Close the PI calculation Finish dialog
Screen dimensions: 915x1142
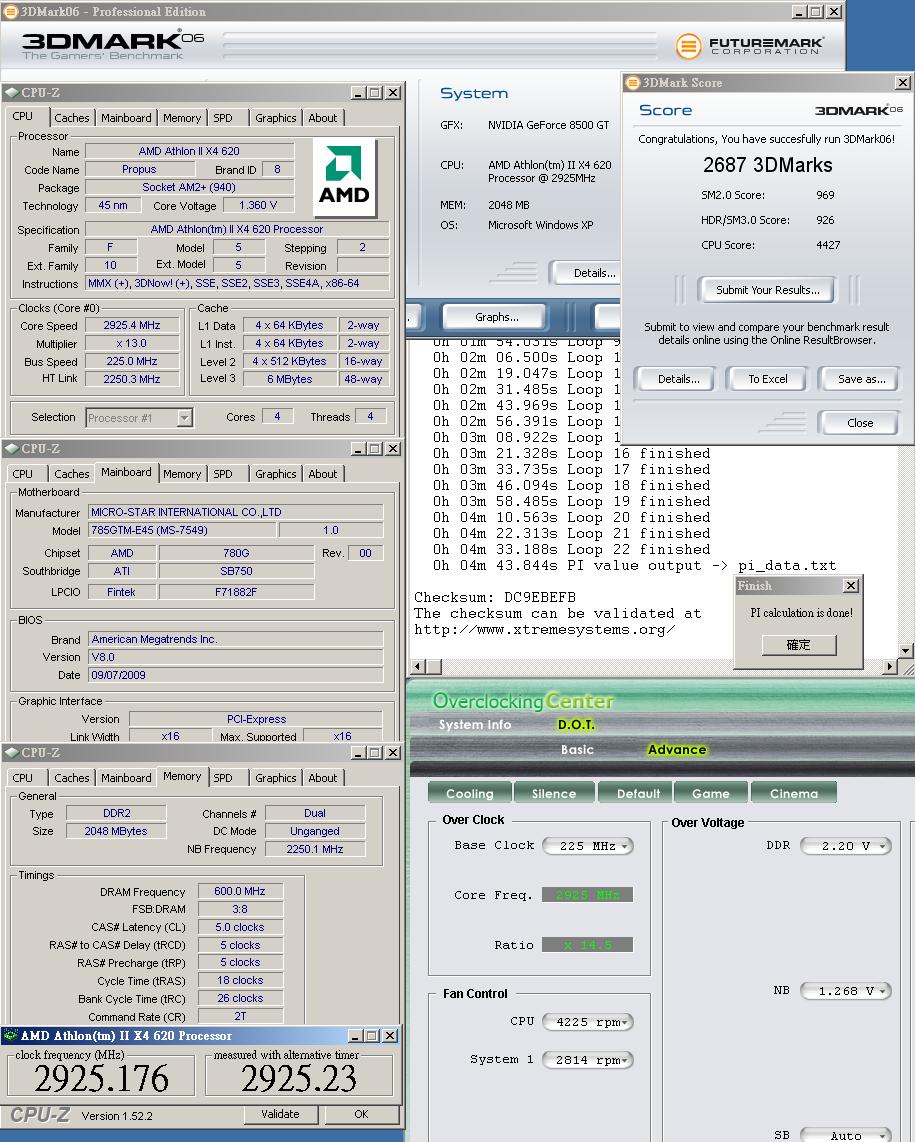(851, 586)
